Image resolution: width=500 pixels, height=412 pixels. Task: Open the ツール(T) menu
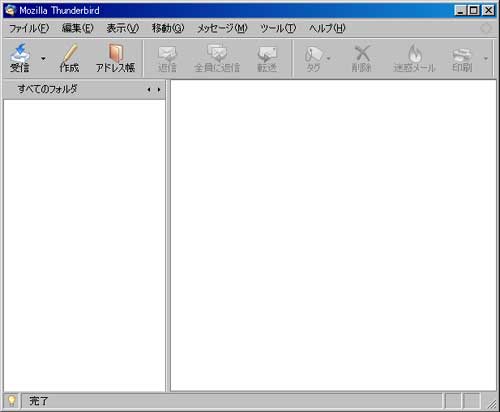[x=278, y=28]
